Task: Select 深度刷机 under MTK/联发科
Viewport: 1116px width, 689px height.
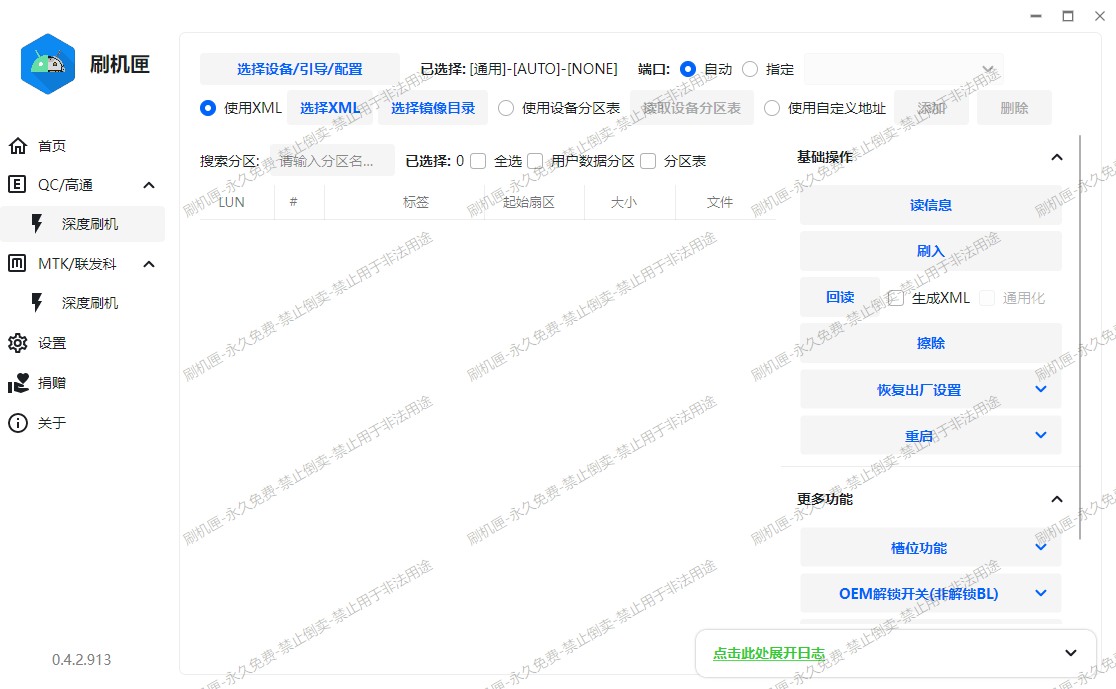Action: [88, 302]
